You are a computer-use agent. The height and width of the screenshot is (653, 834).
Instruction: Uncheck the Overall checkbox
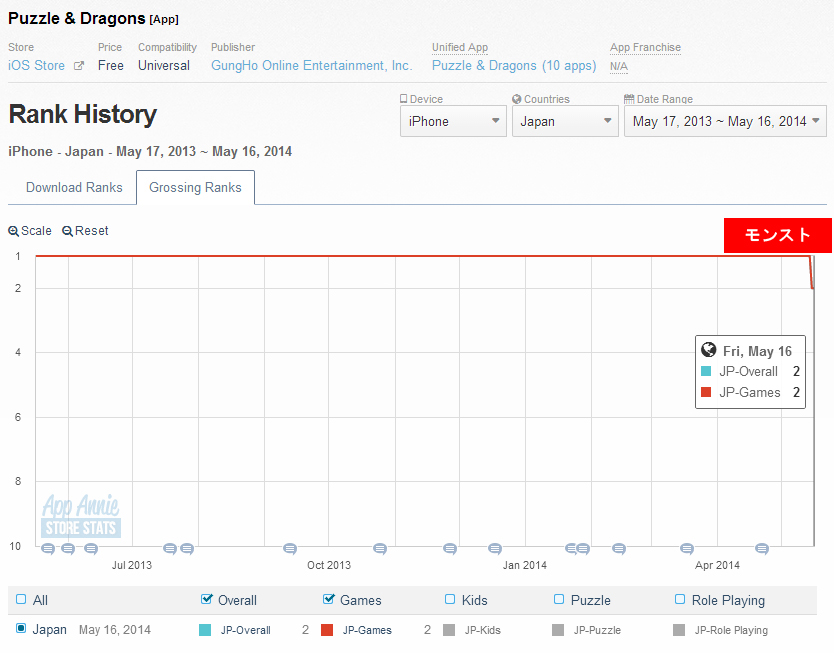tap(206, 599)
